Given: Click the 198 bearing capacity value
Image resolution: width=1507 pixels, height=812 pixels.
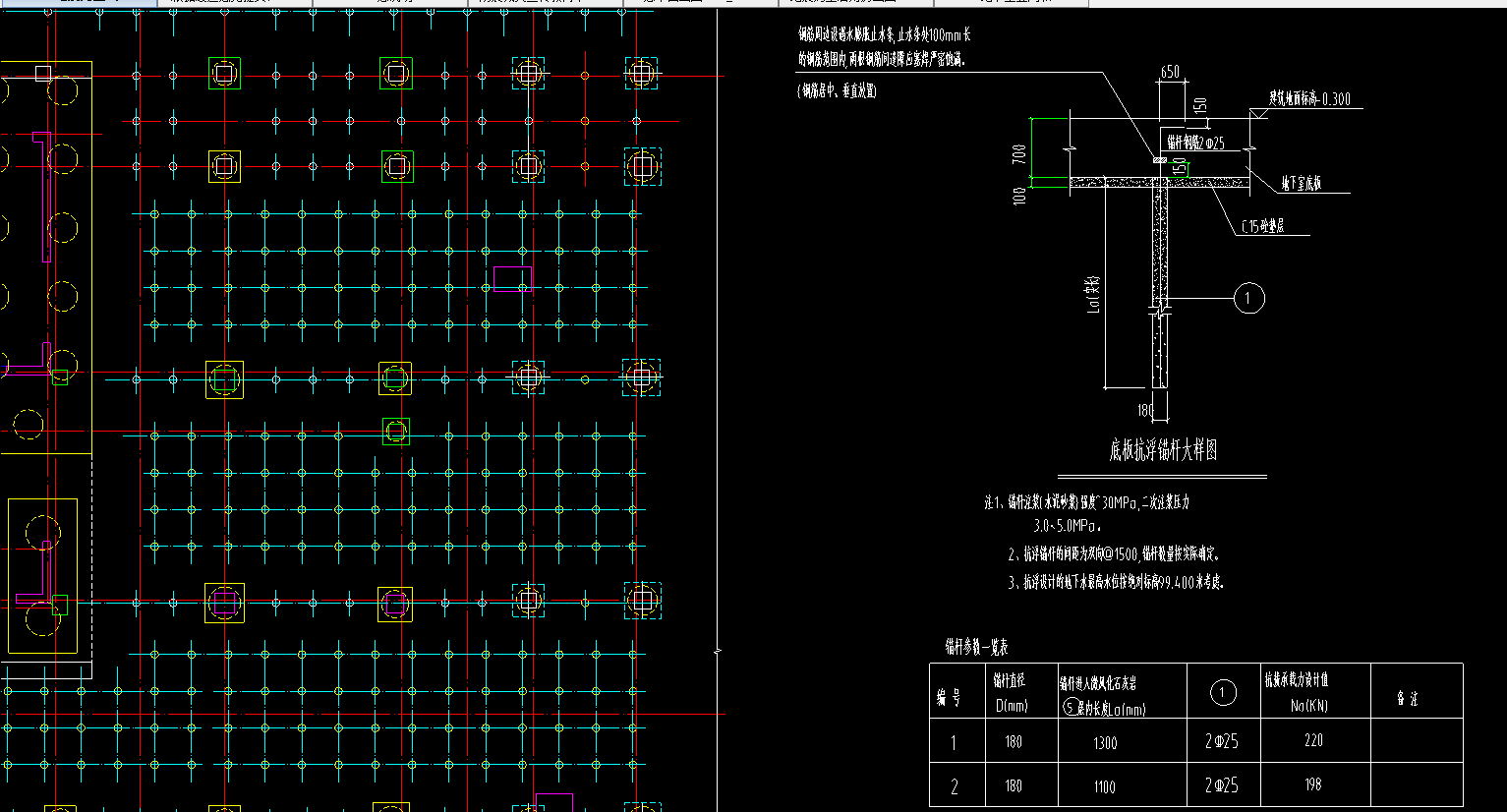Looking at the screenshot, I should [x=1313, y=784].
